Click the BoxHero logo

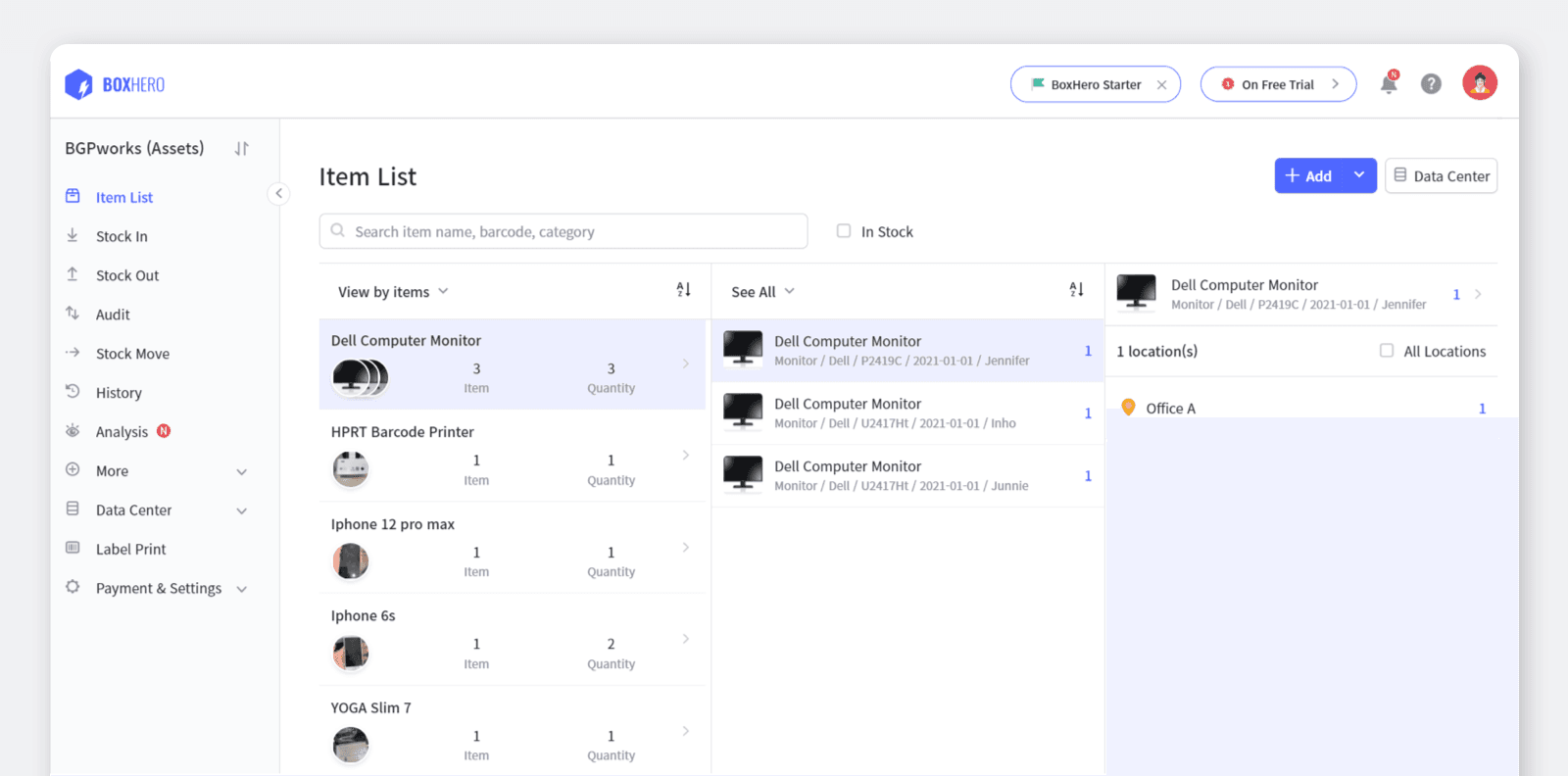click(x=115, y=84)
